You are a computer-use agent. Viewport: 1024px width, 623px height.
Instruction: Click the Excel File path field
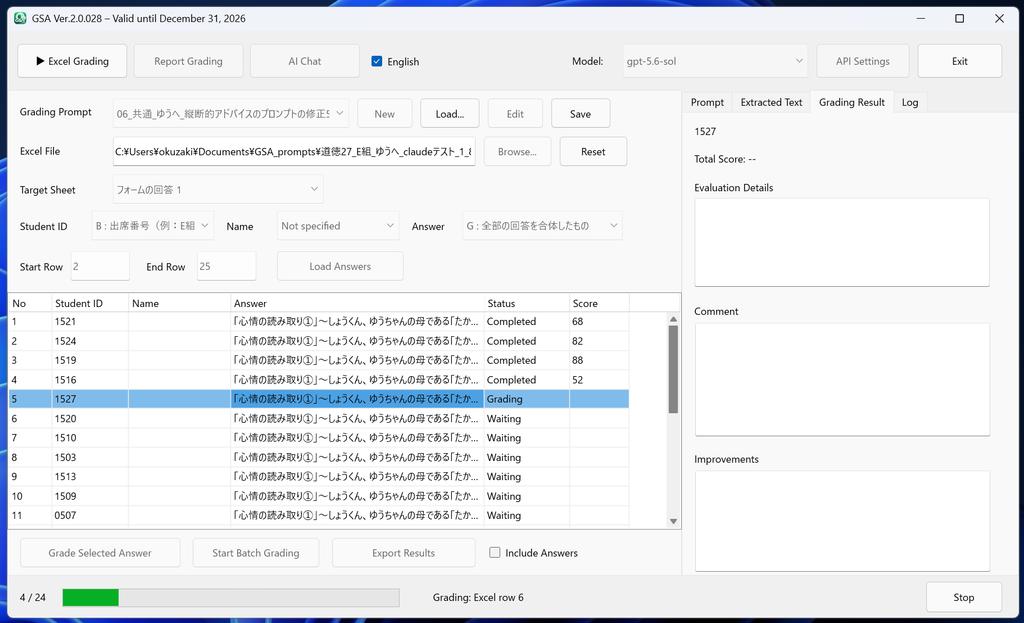pos(294,152)
